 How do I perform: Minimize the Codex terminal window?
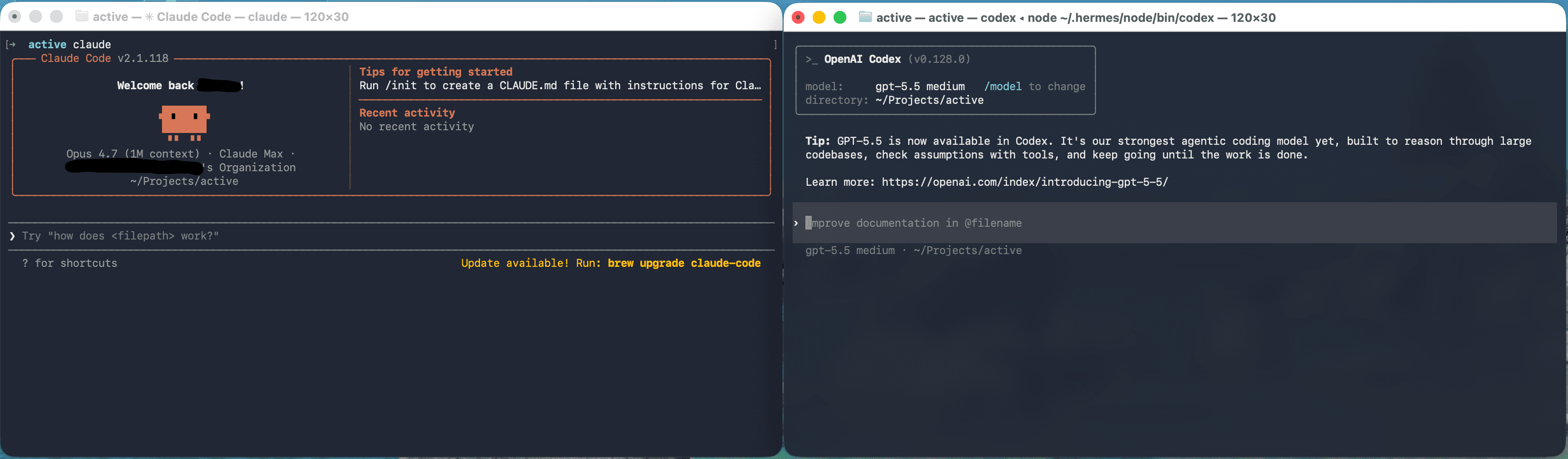point(819,18)
